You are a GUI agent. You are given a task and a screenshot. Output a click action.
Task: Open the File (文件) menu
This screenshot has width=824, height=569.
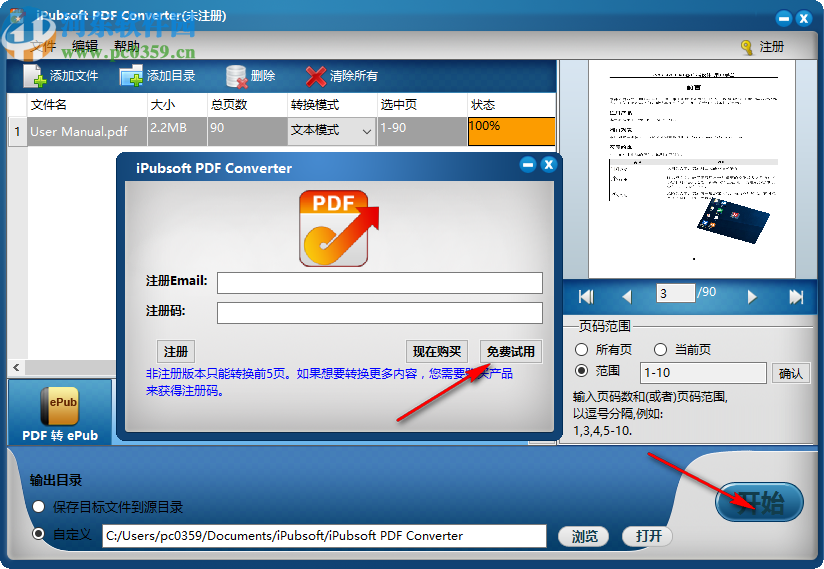pyautogui.click(x=43, y=46)
